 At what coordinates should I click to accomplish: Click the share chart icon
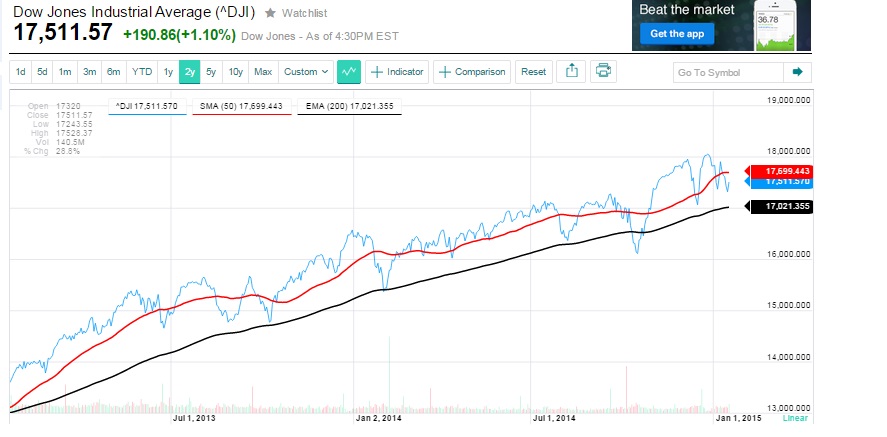pos(572,72)
